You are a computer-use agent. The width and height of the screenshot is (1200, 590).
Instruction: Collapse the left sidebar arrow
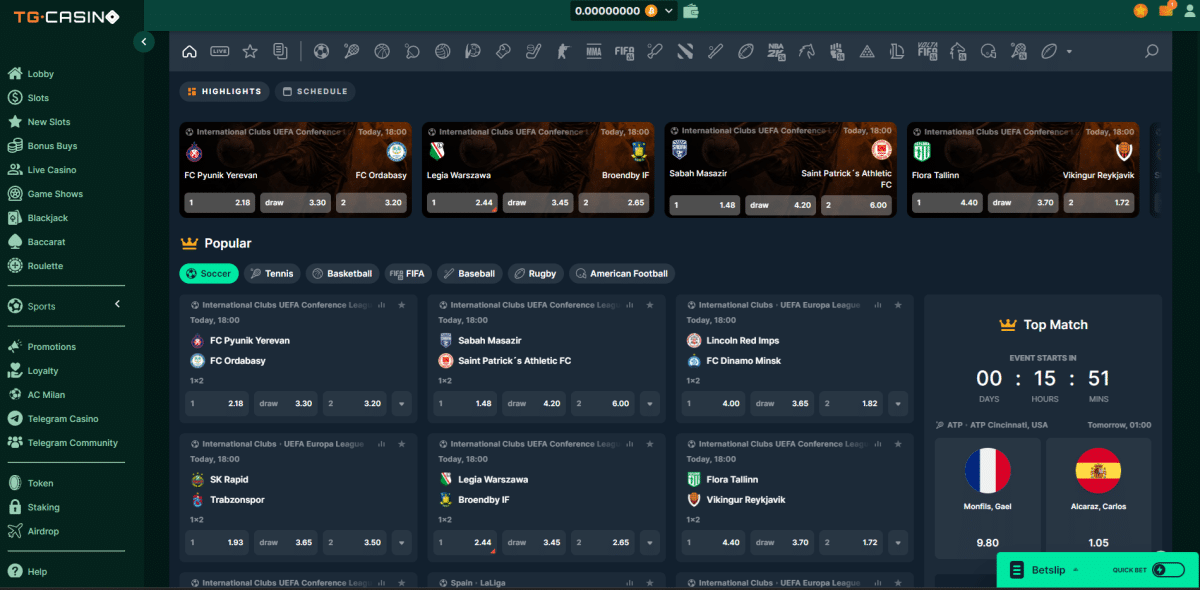click(144, 42)
